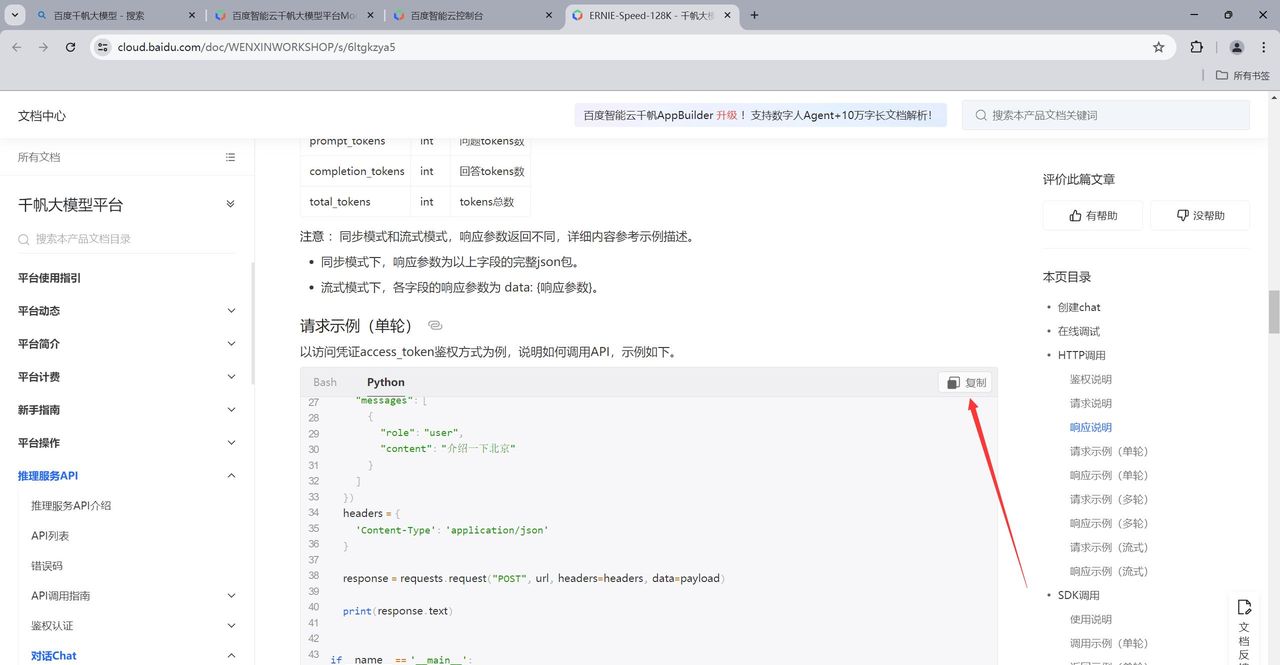
Task: Rate article 没帮助 thumbs down
Action: pos(1200,215)
